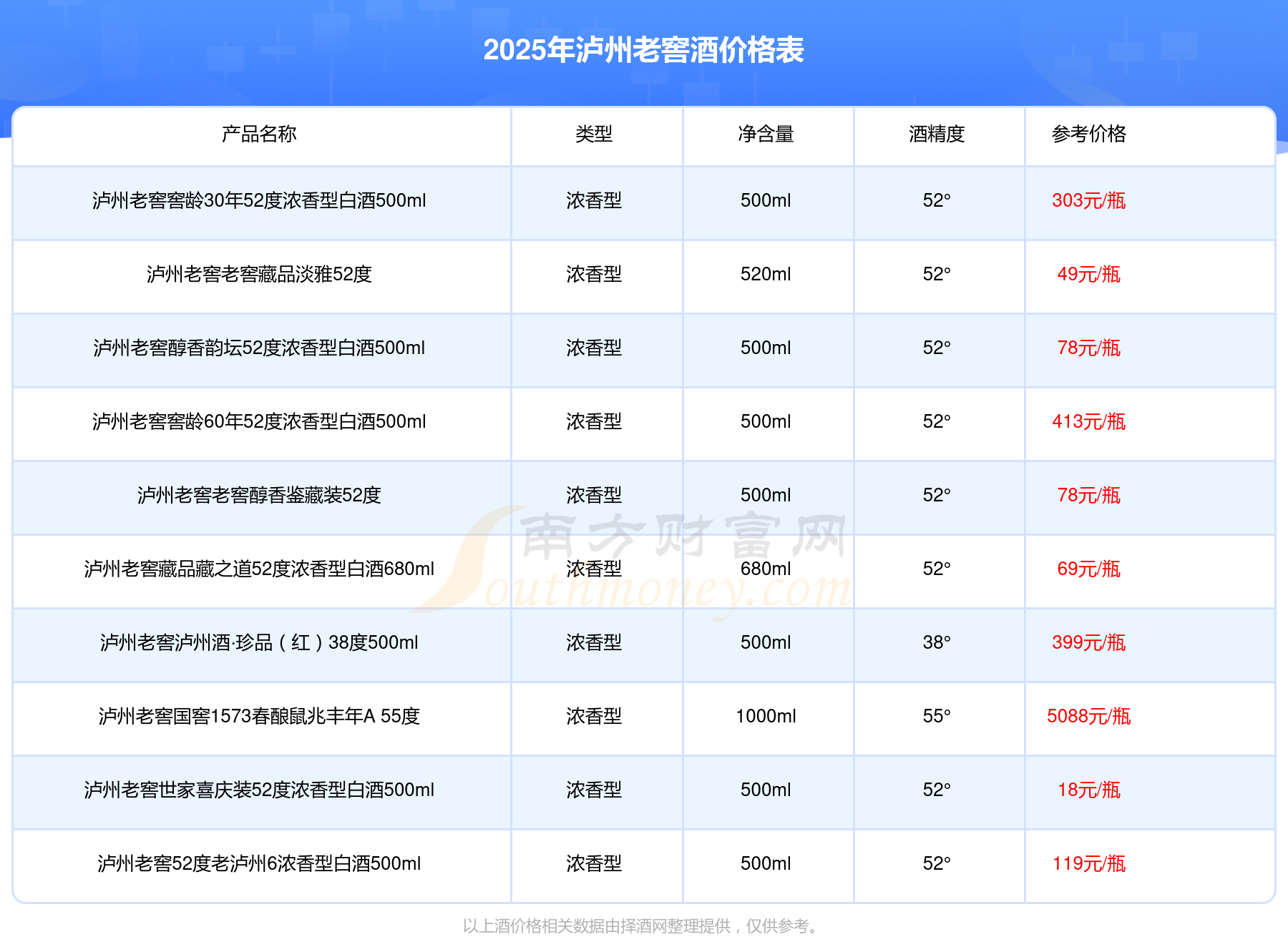Image resolution: width=1288 pixels, height=937 pixels.
Task: Click the 类型 column header
Action: (594, 134)
